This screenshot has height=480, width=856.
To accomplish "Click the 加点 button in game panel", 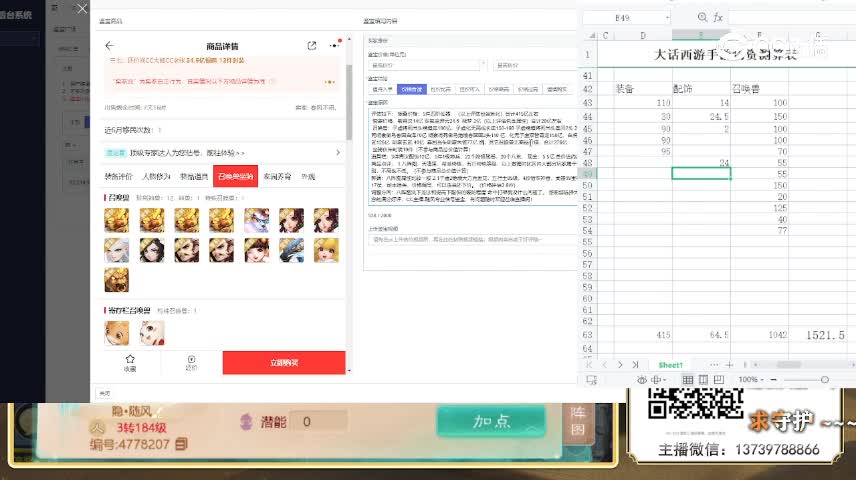I will click(491, 422).
